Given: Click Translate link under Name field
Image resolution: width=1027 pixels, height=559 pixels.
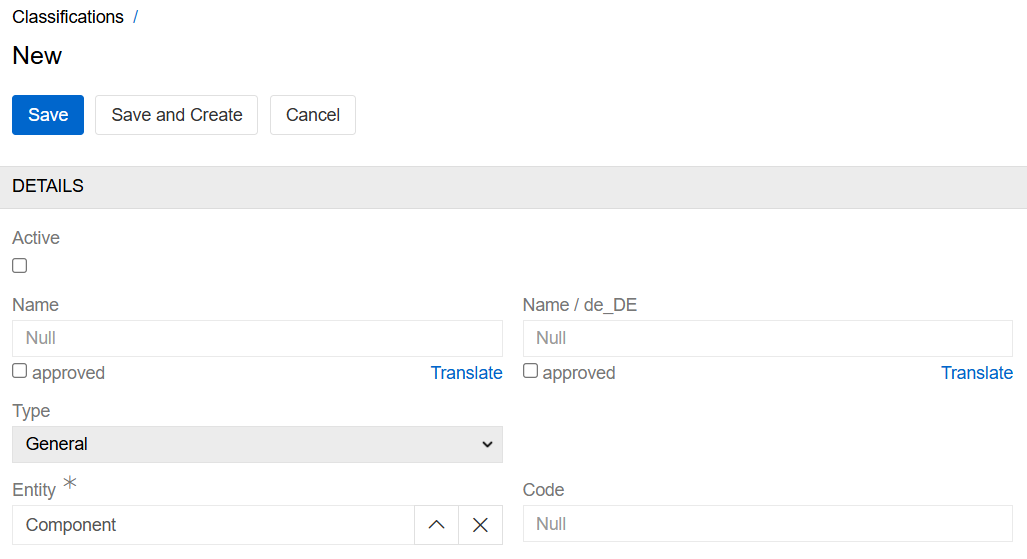Looking at the screenshot, I should [466, 373].
